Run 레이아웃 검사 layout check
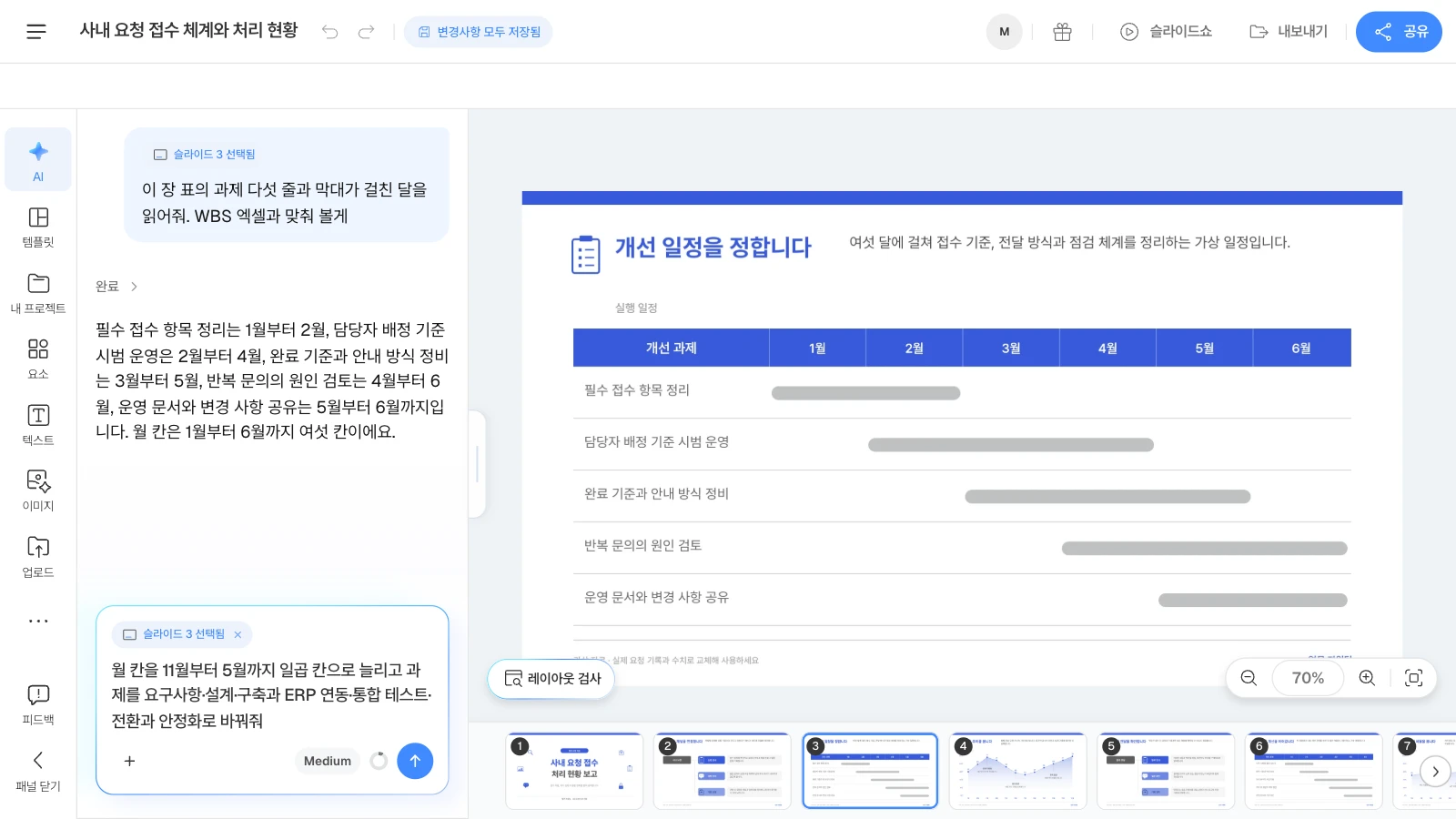 point(551,679)
